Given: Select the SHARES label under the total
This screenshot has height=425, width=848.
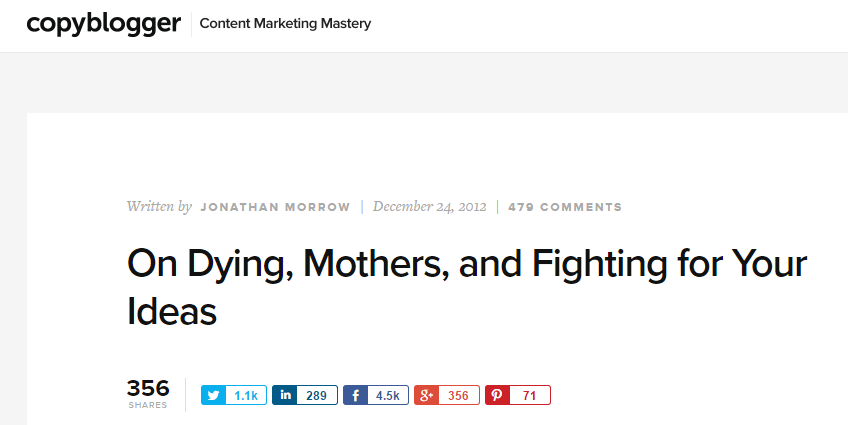Looking at the screenshot, I should 148,405.
